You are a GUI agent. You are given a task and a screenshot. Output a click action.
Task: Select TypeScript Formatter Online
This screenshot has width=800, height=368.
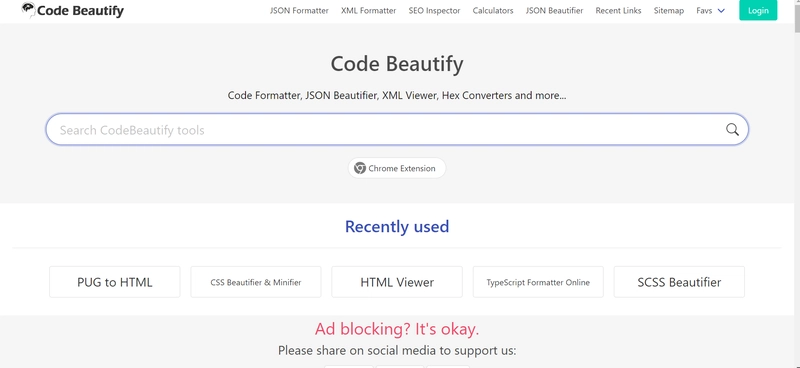[538, 282]
